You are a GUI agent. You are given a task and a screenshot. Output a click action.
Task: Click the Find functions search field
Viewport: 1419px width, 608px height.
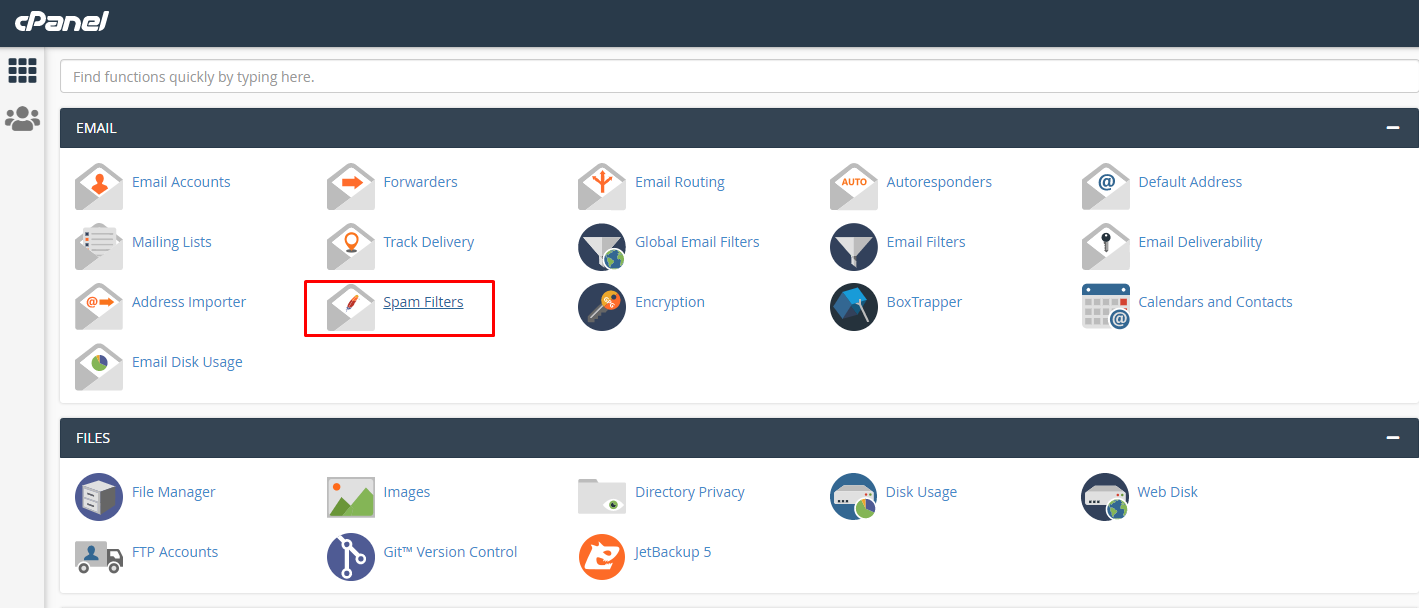pyautogui.click(x=738, y=76)
